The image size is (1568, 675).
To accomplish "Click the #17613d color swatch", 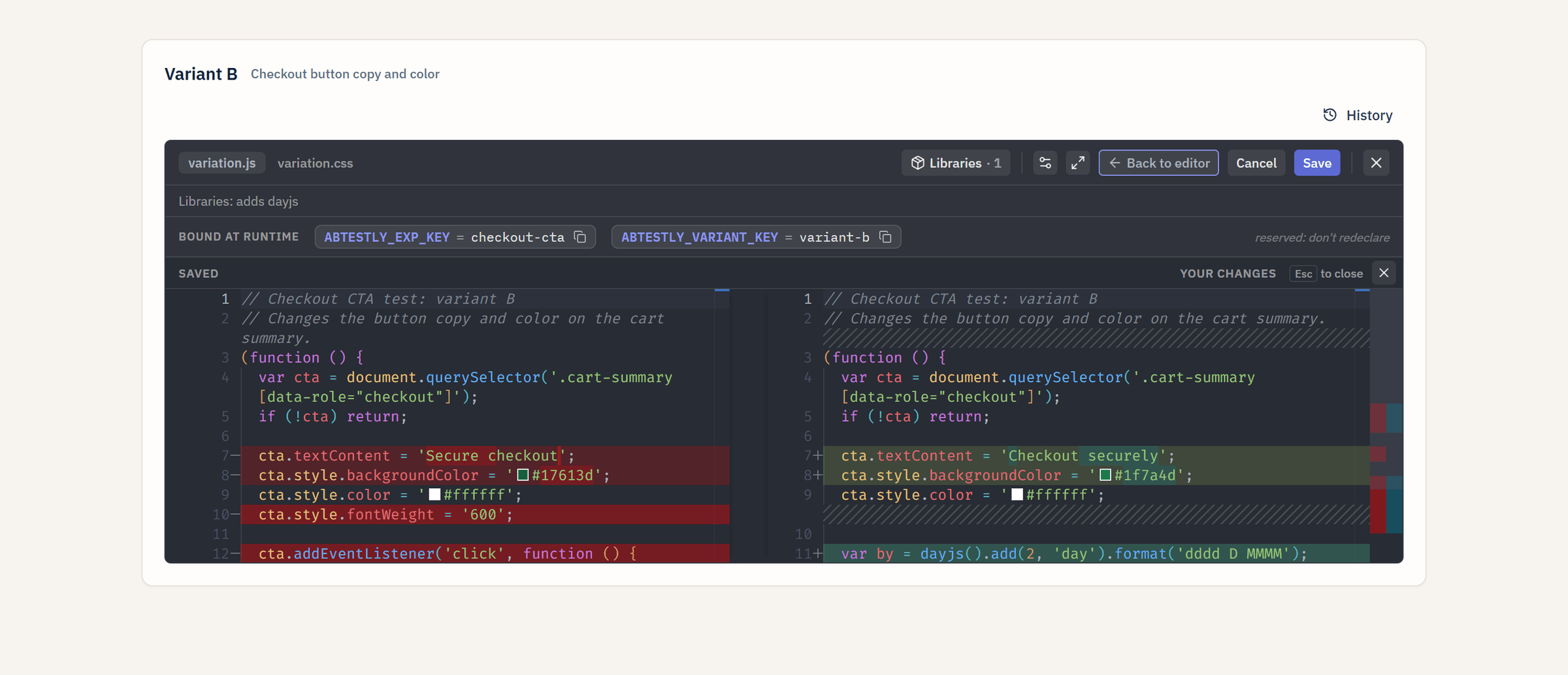I will tap(523, 475).
